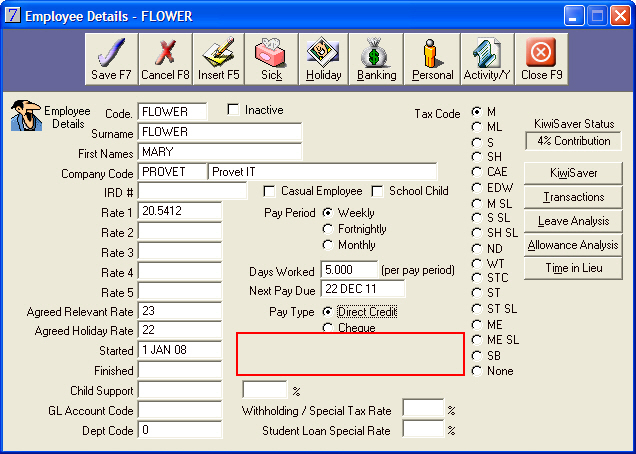Click the Started date field
This screenshot has height=454, width=636.
pos(180,350)
